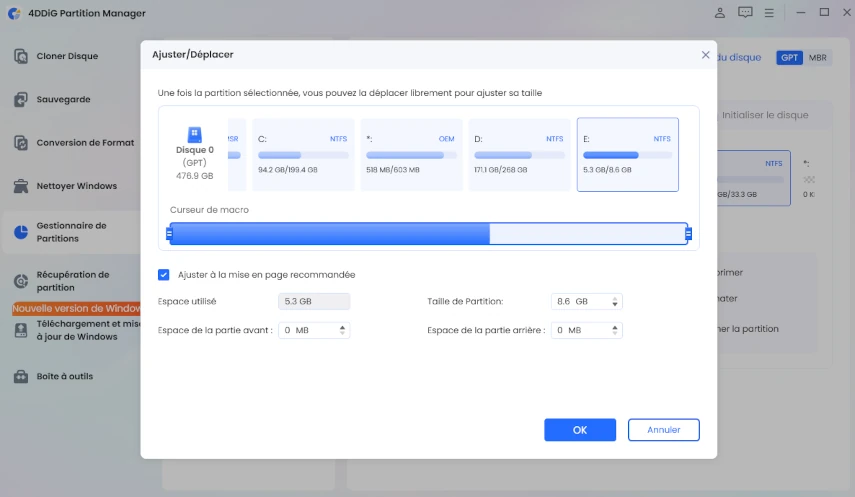855x497 pixels.
Task: Select the MBR toggle option
Action: pos(817,57)
